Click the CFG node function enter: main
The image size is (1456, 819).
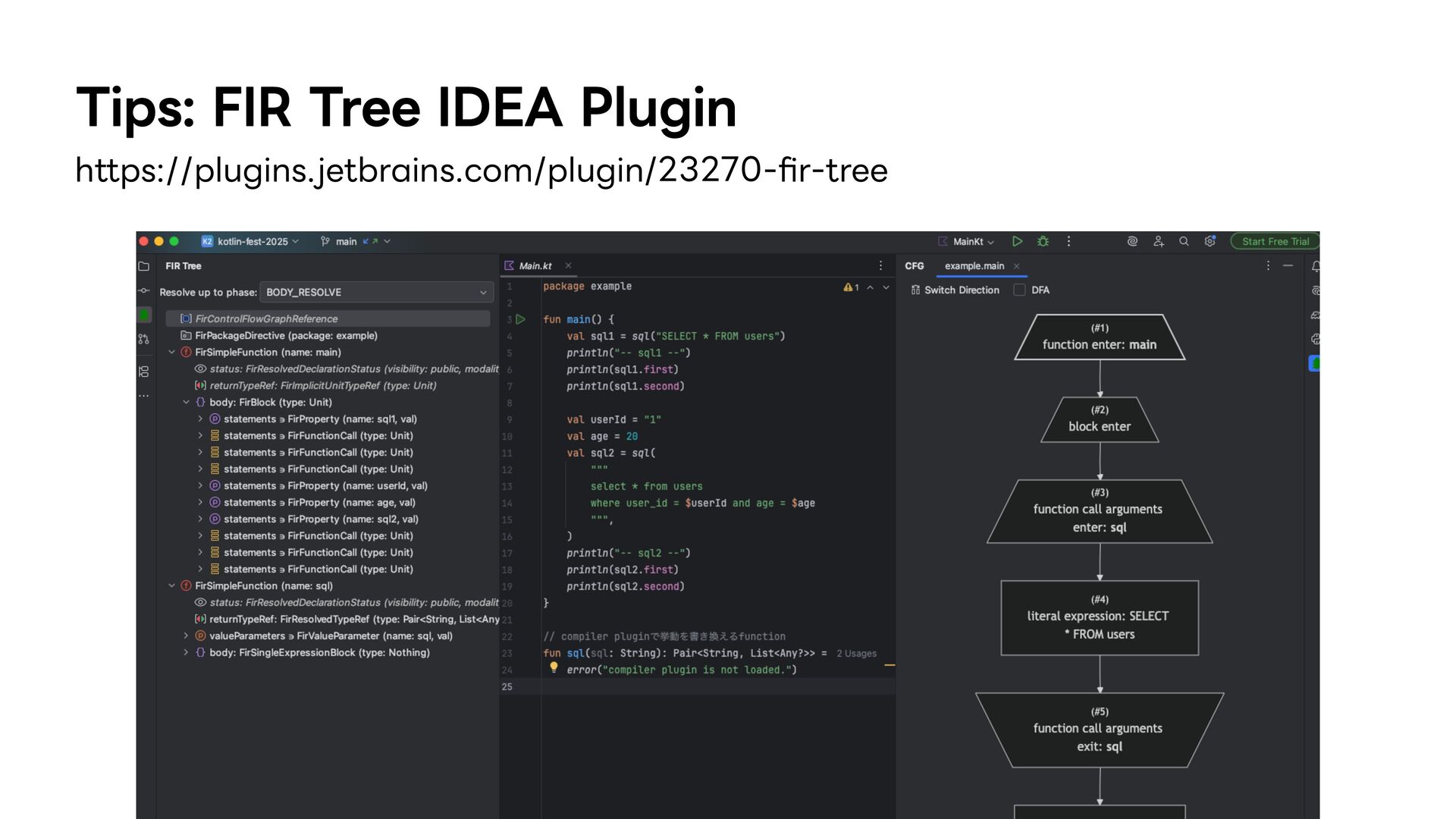tap(1099, 337)
